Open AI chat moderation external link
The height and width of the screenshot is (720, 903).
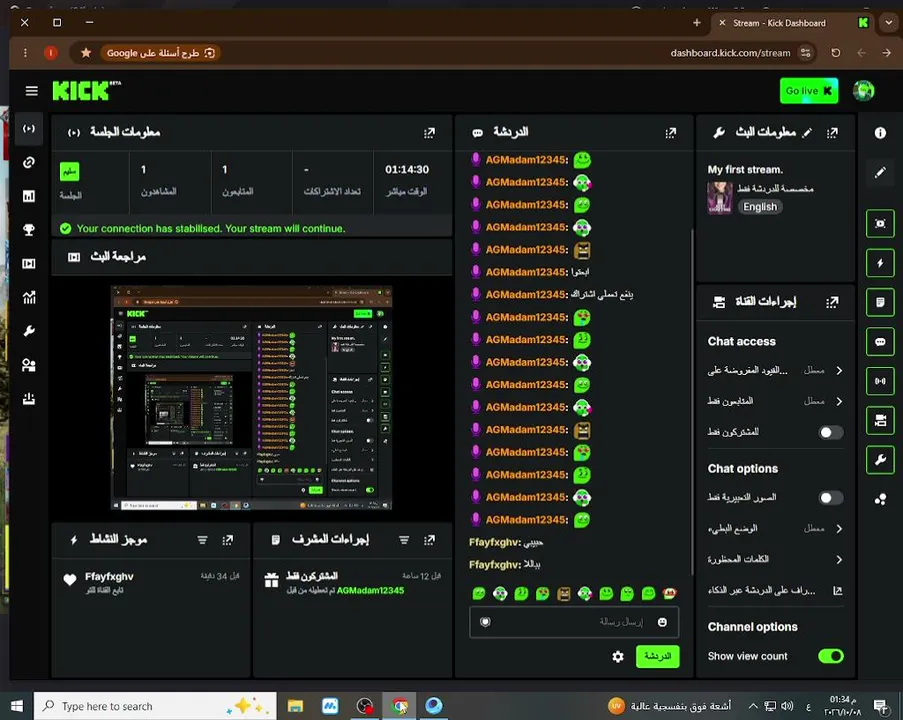click(x=838, y=590)
